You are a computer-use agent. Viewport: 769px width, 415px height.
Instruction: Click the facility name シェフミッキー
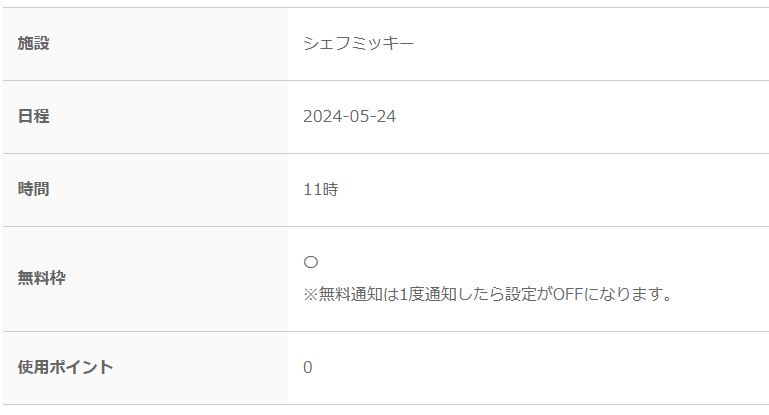(359, 43)
